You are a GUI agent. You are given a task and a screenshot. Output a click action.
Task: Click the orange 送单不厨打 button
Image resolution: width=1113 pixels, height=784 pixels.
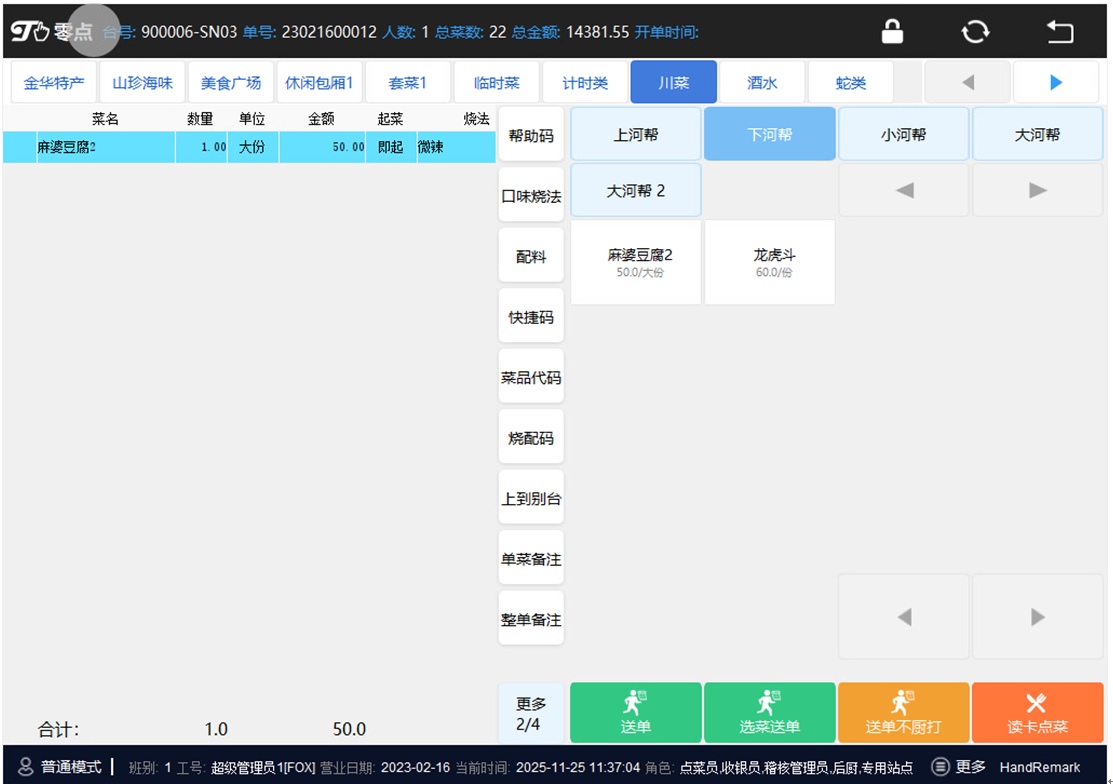[x=903, y=712]
